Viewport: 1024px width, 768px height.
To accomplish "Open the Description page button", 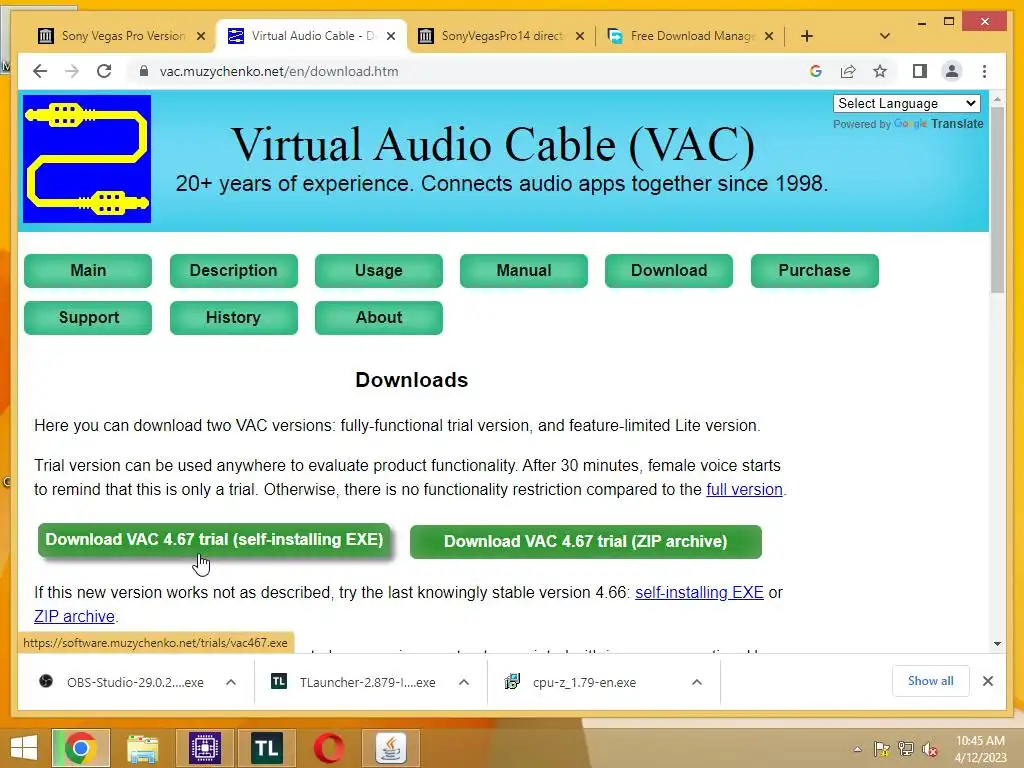I will pos(234,270).
